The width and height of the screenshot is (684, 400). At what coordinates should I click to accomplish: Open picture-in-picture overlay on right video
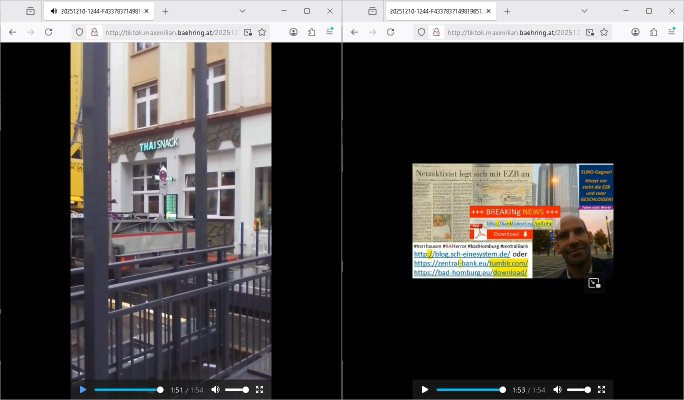pos(594,283)
